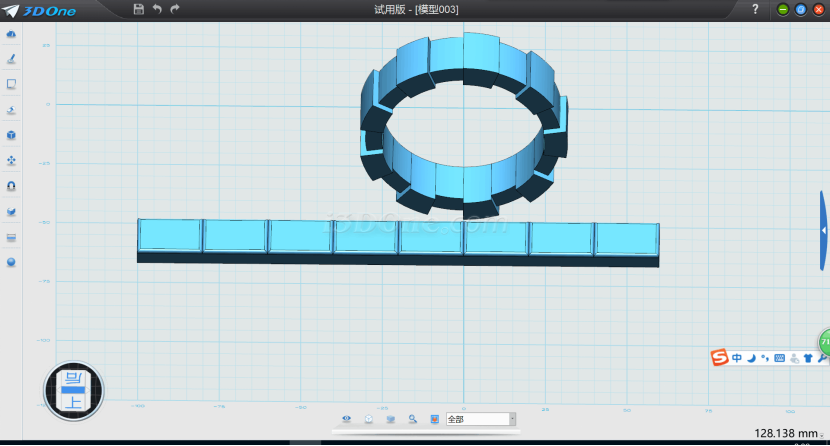
Task: Undo the last action
Action: coord(157,9)
